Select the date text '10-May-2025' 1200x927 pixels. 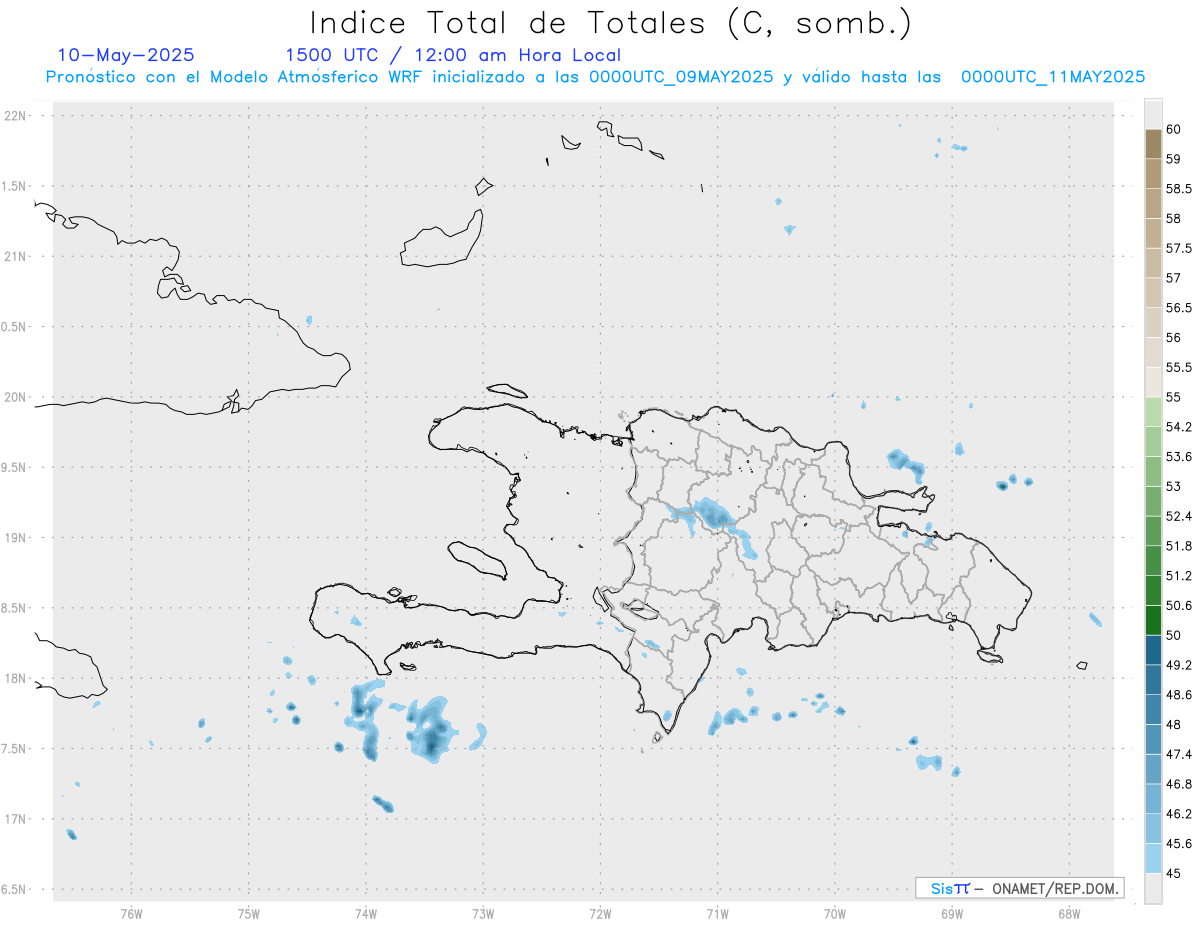pos(126,55)
